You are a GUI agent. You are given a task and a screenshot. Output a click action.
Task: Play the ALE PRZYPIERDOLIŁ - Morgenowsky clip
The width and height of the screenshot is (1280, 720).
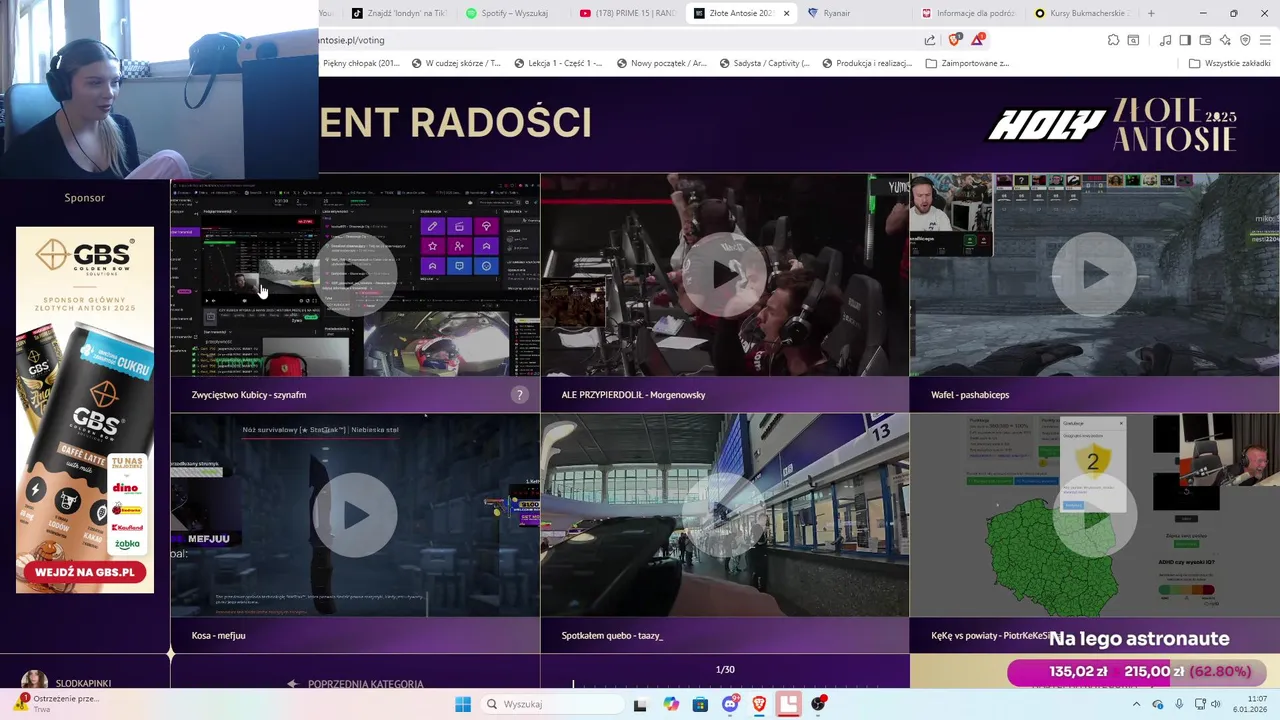[x=725, y=274]
